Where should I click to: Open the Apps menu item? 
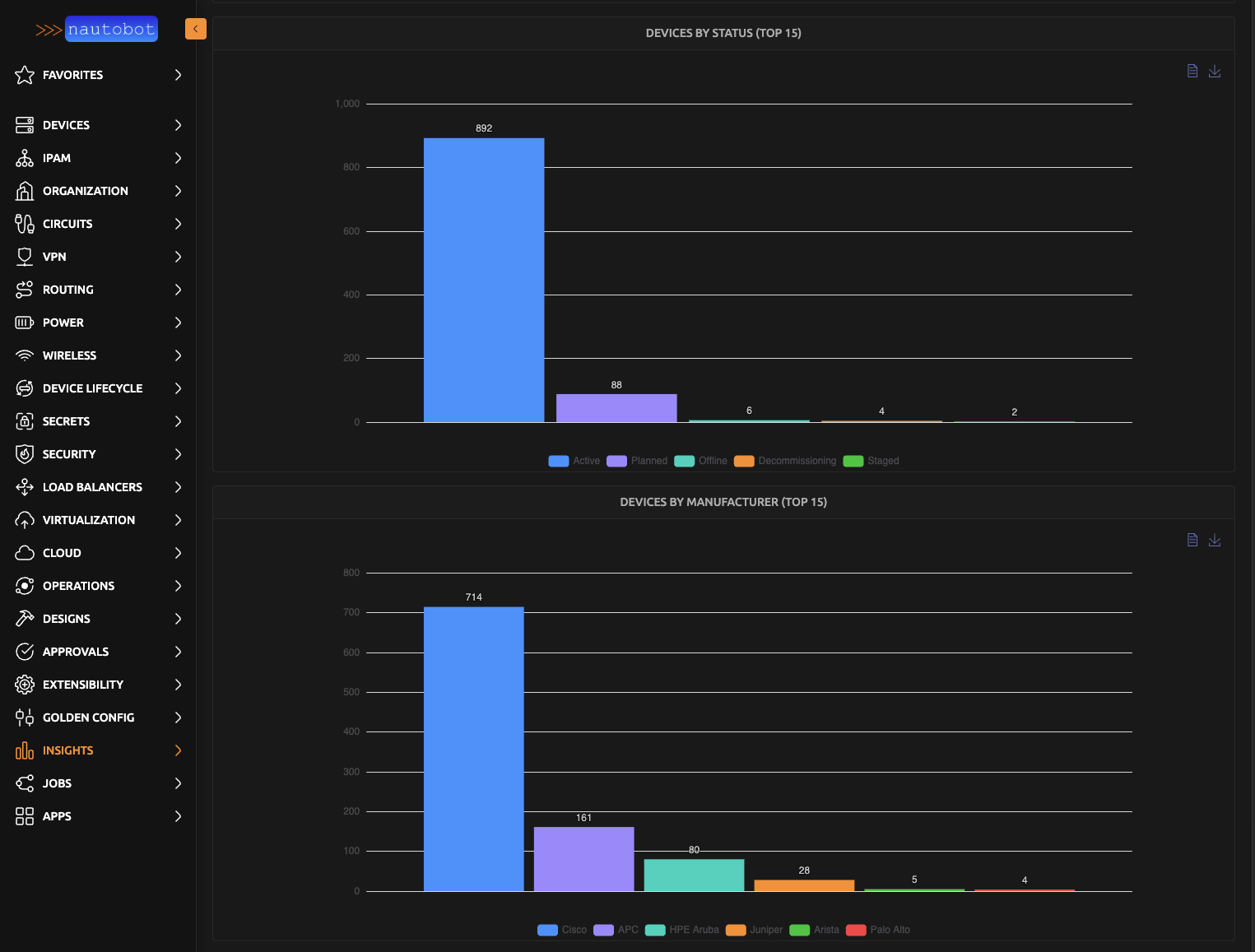click(x=57, y=815)
